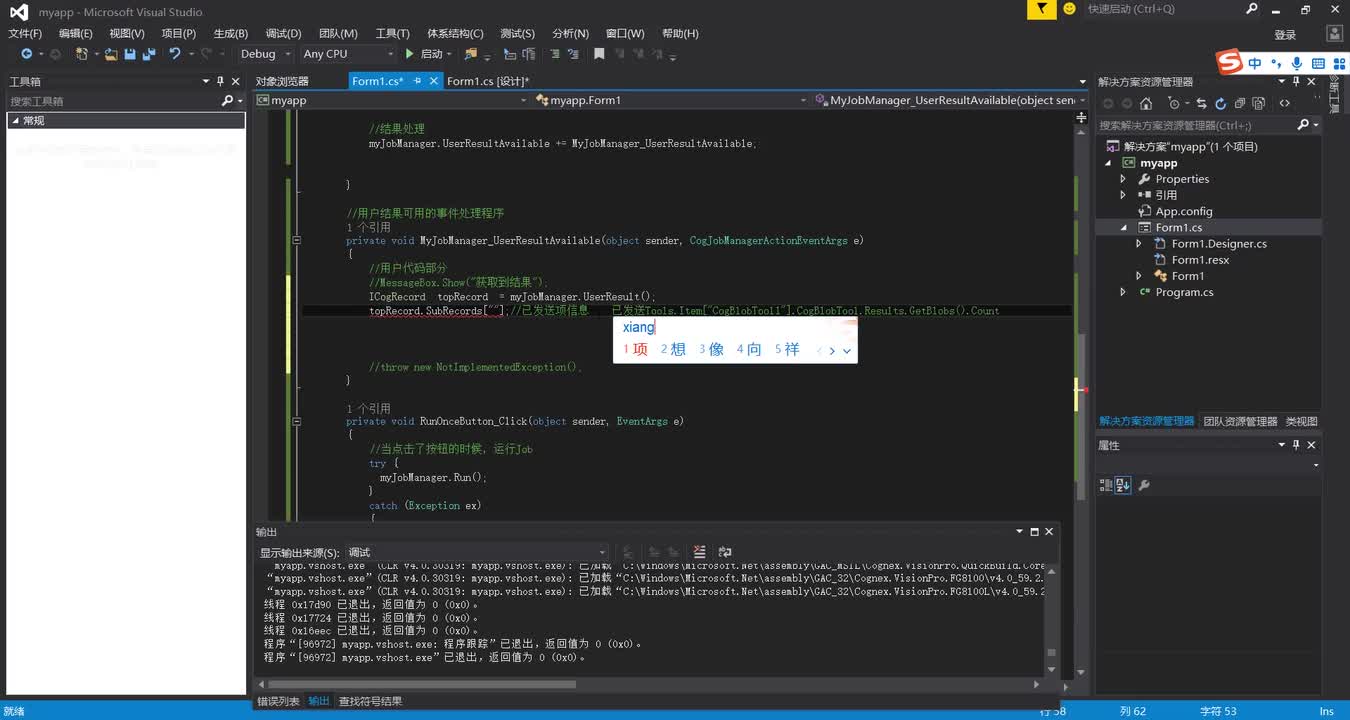Open the 编辑(E) menu
Screen dimensions: 1350x720
[75, 33]
